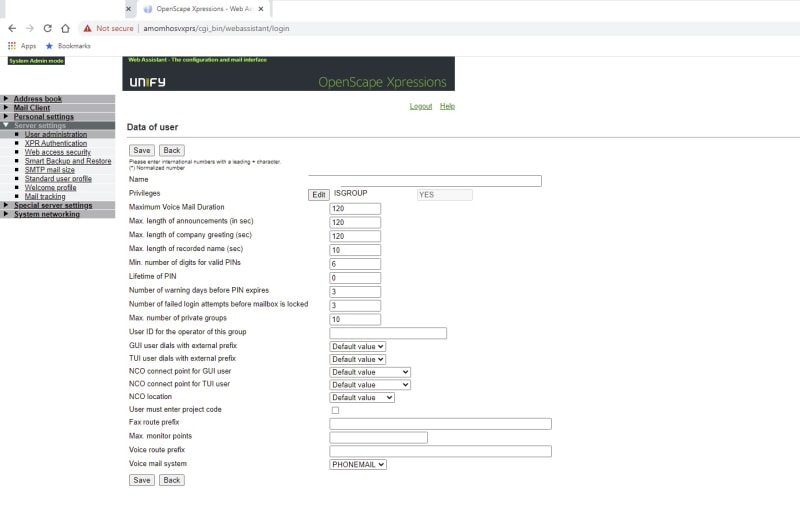Open Smart Backup and Restore link
Screen dimensions: 800x506
[x=68, y=161]
